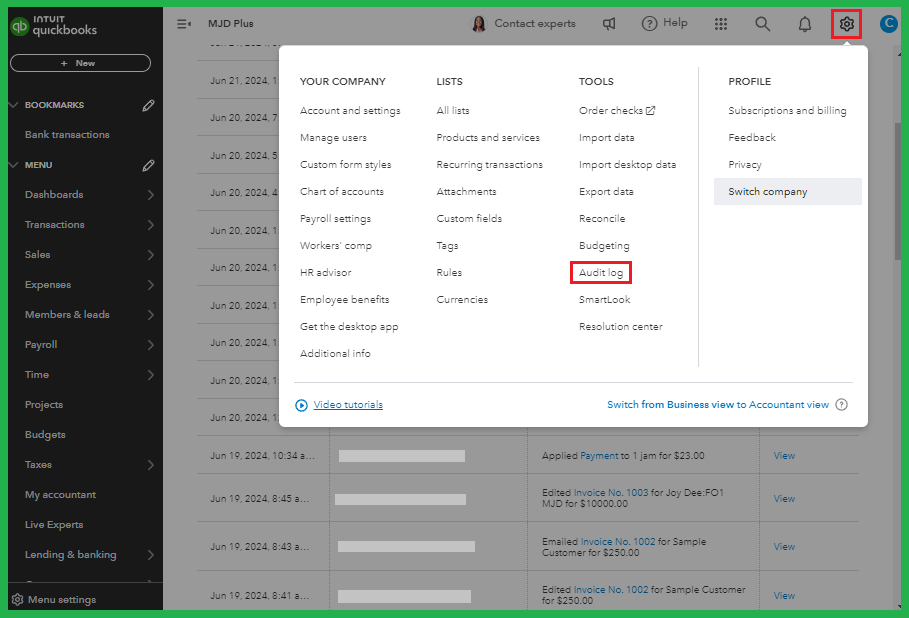Viewport: 909px width, 618px height.
Task: Open Resolution center
Action: pyautogui.click(x=620, y=326)
